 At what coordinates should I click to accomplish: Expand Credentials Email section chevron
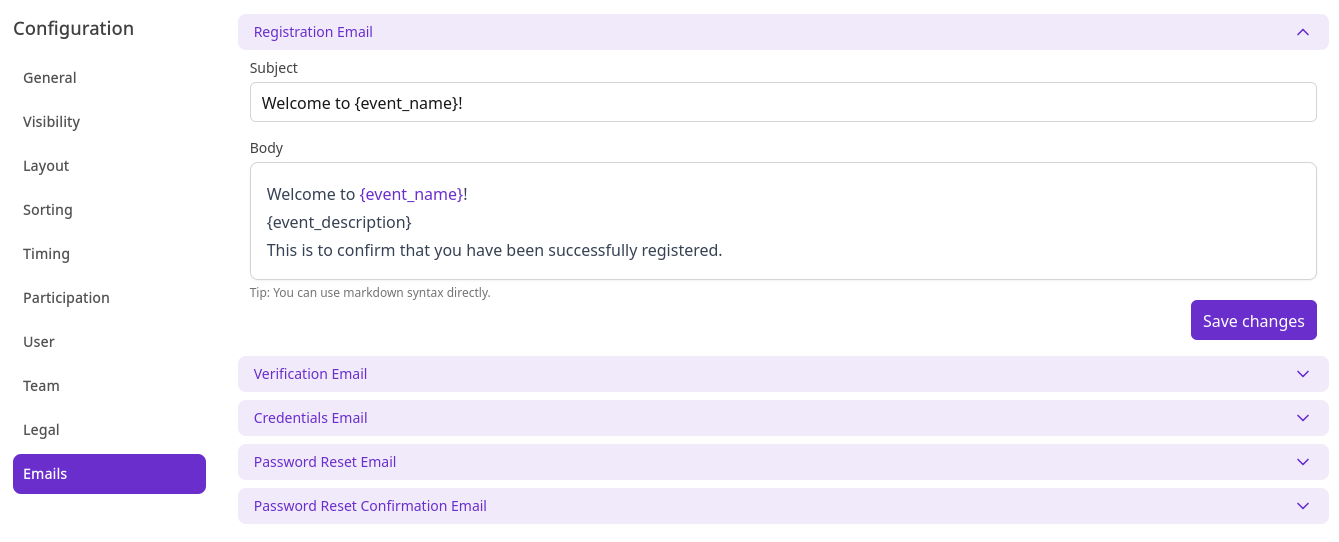[1302, 418]
